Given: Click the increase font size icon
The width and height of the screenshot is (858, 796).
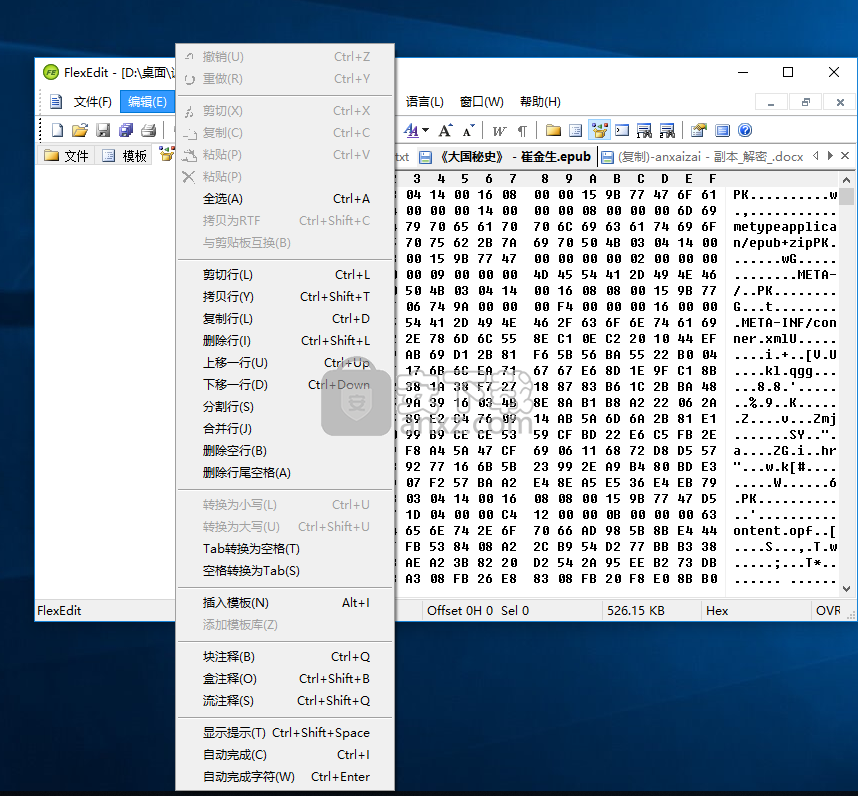Looking at the screenshot, I should (445, 130).
